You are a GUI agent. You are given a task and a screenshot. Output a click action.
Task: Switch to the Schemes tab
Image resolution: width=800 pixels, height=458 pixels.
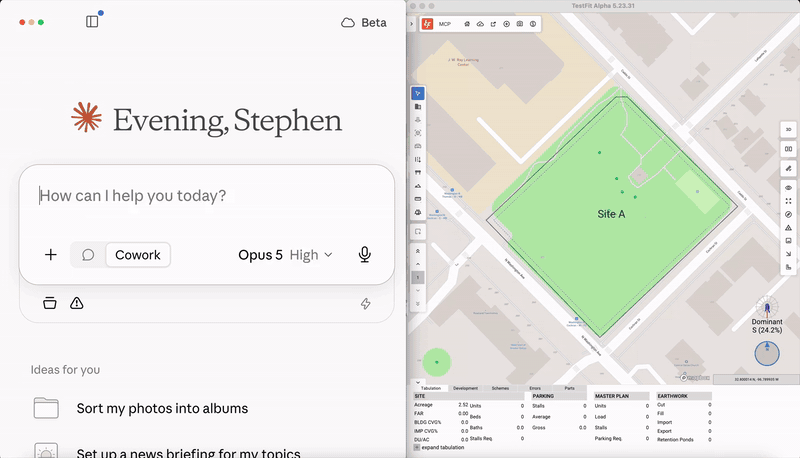pos(500,388)
